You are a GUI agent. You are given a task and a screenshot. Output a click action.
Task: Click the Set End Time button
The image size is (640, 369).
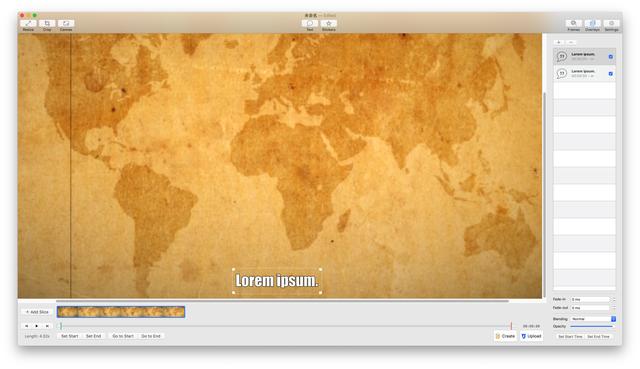click(598, 336)
